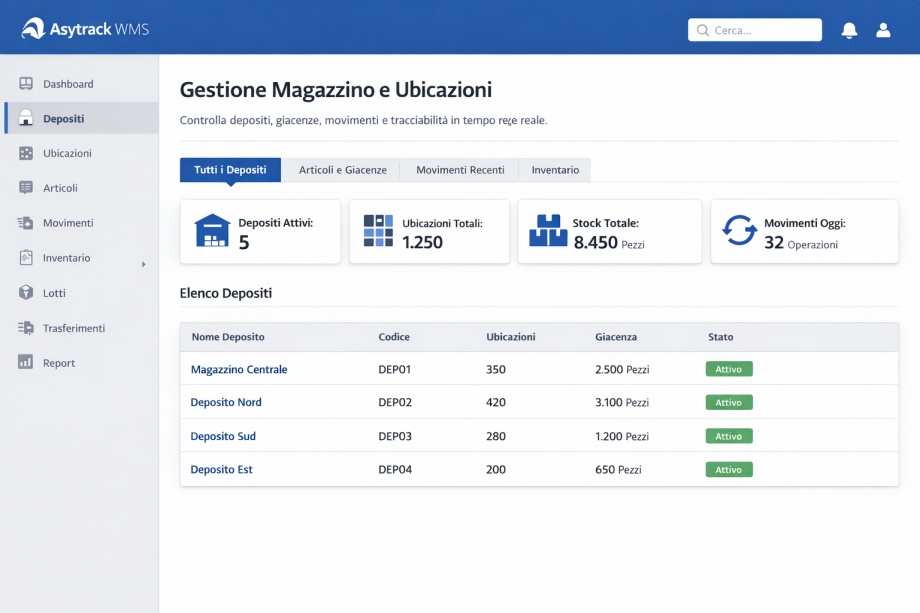Open the Deposito Nord link

[x=226, y=402]
